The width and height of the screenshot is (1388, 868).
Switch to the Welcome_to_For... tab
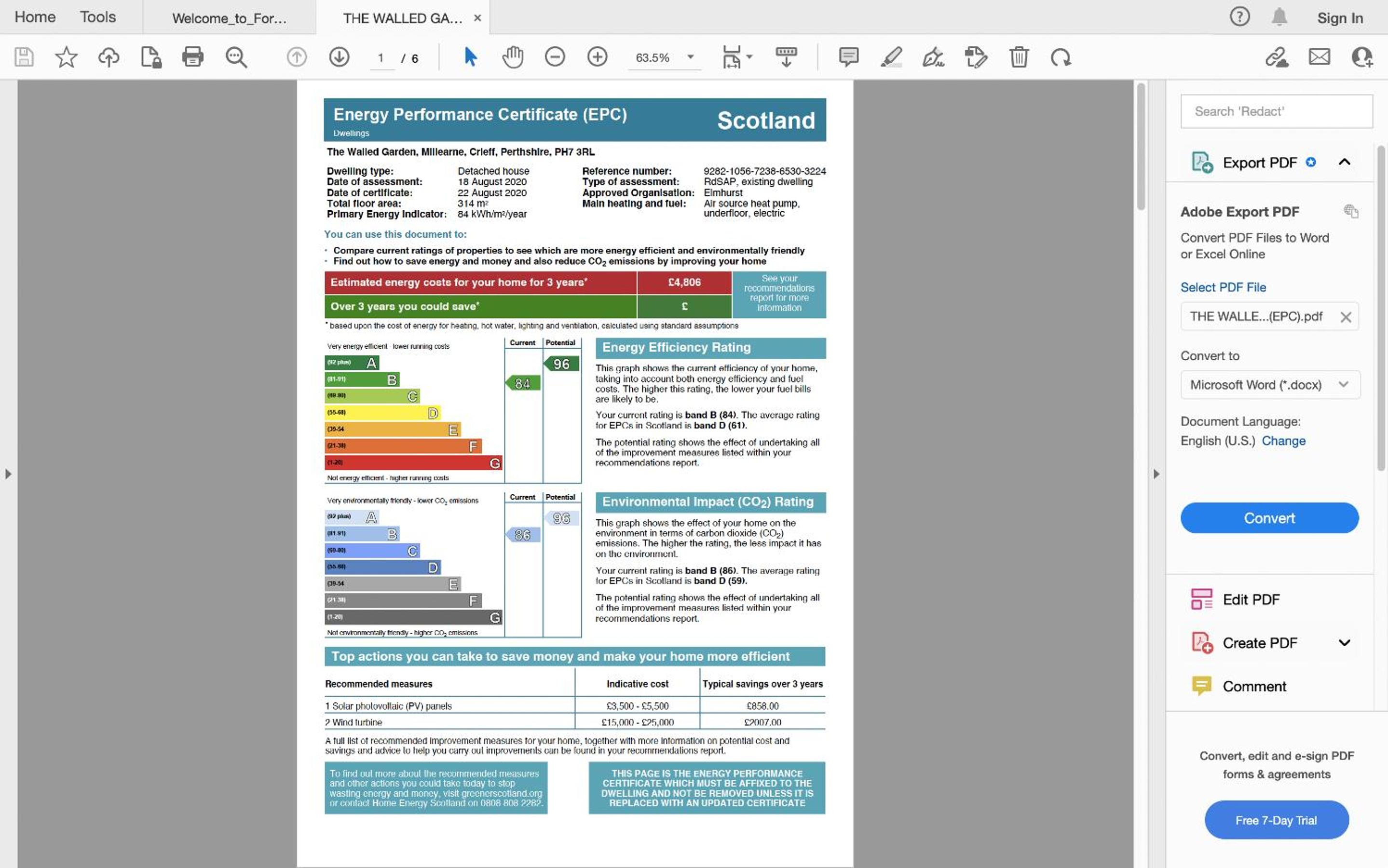(x=229, y=18)
